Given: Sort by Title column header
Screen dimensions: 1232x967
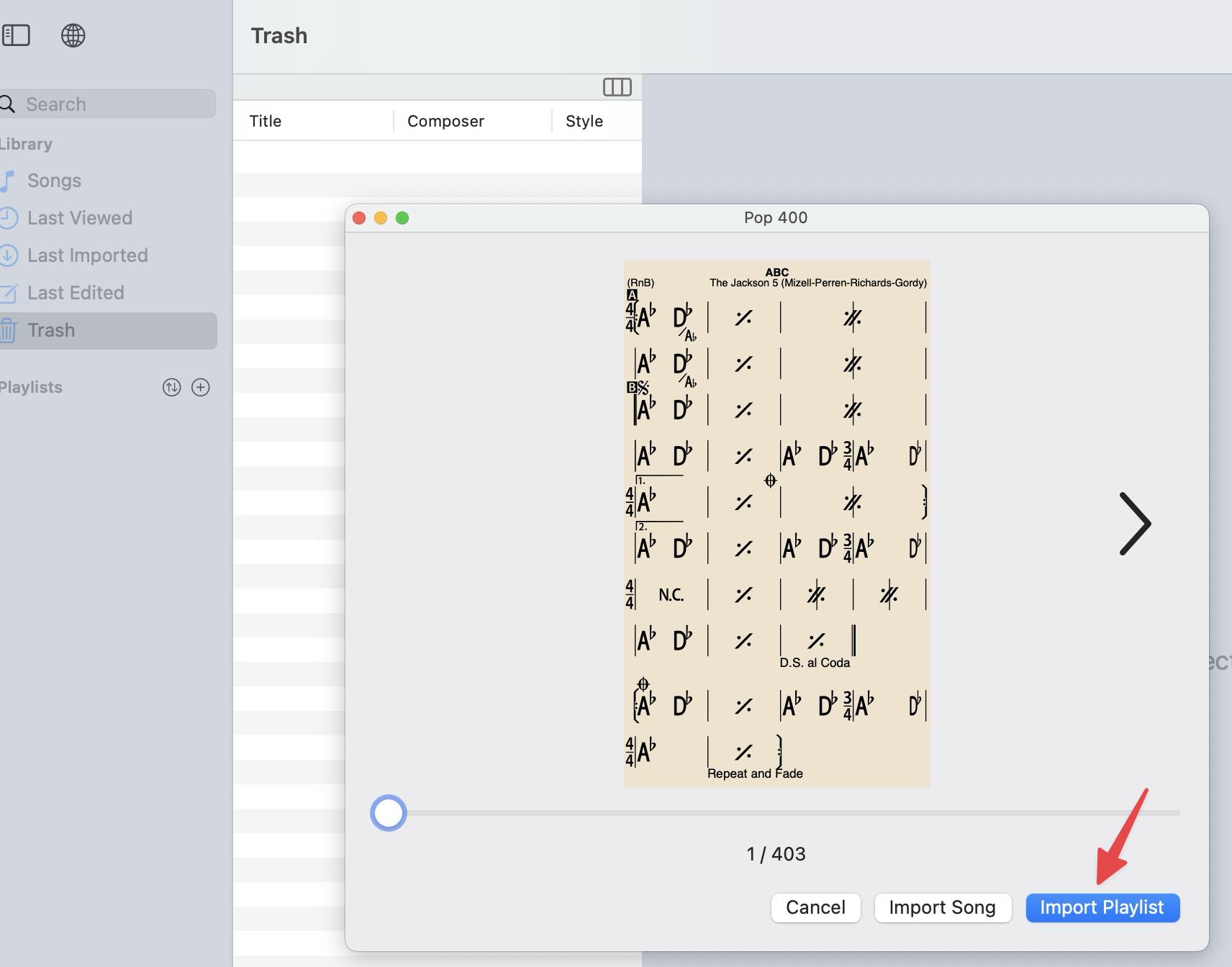Looking at the screenshot, I should [x=266, y=121].
